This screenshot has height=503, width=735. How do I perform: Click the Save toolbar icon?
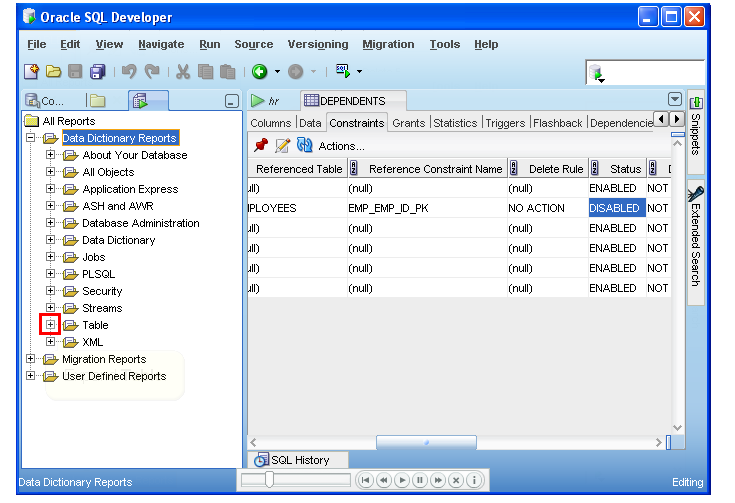[x=75, y=72]
